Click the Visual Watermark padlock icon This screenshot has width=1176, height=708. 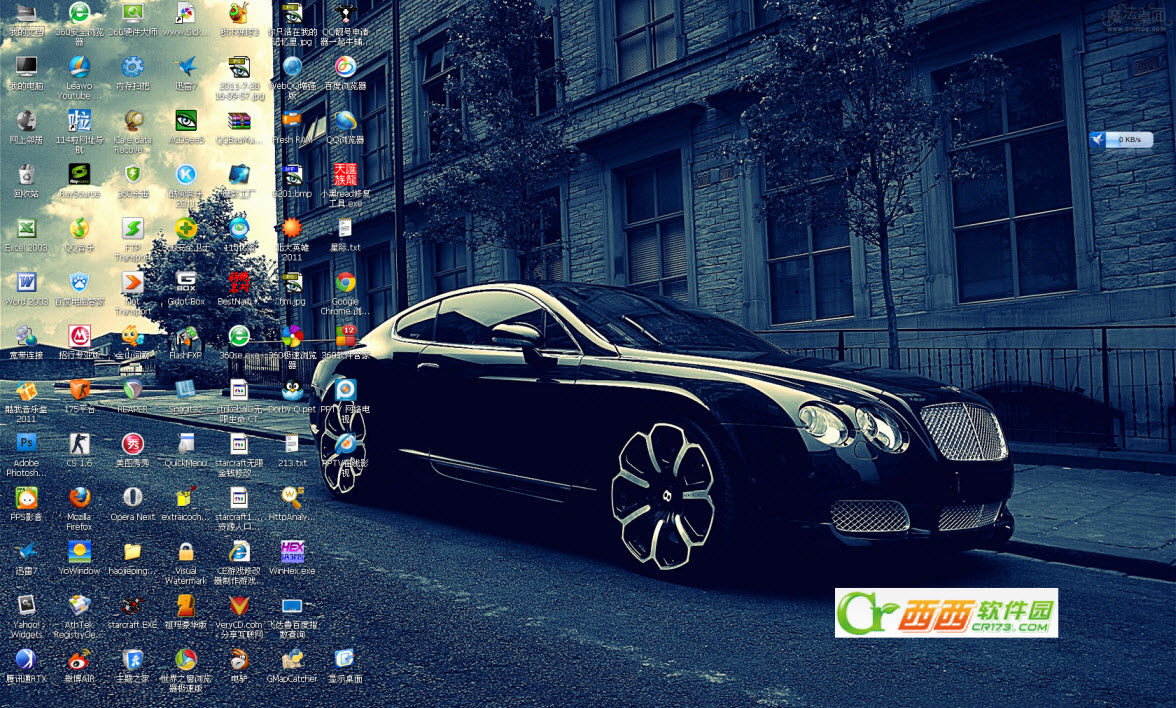[x=186, y=552]
